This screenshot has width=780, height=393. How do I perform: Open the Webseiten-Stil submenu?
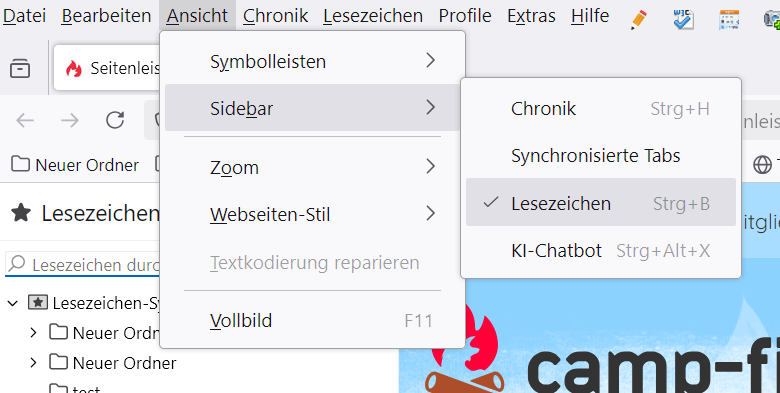pos(312,214)
